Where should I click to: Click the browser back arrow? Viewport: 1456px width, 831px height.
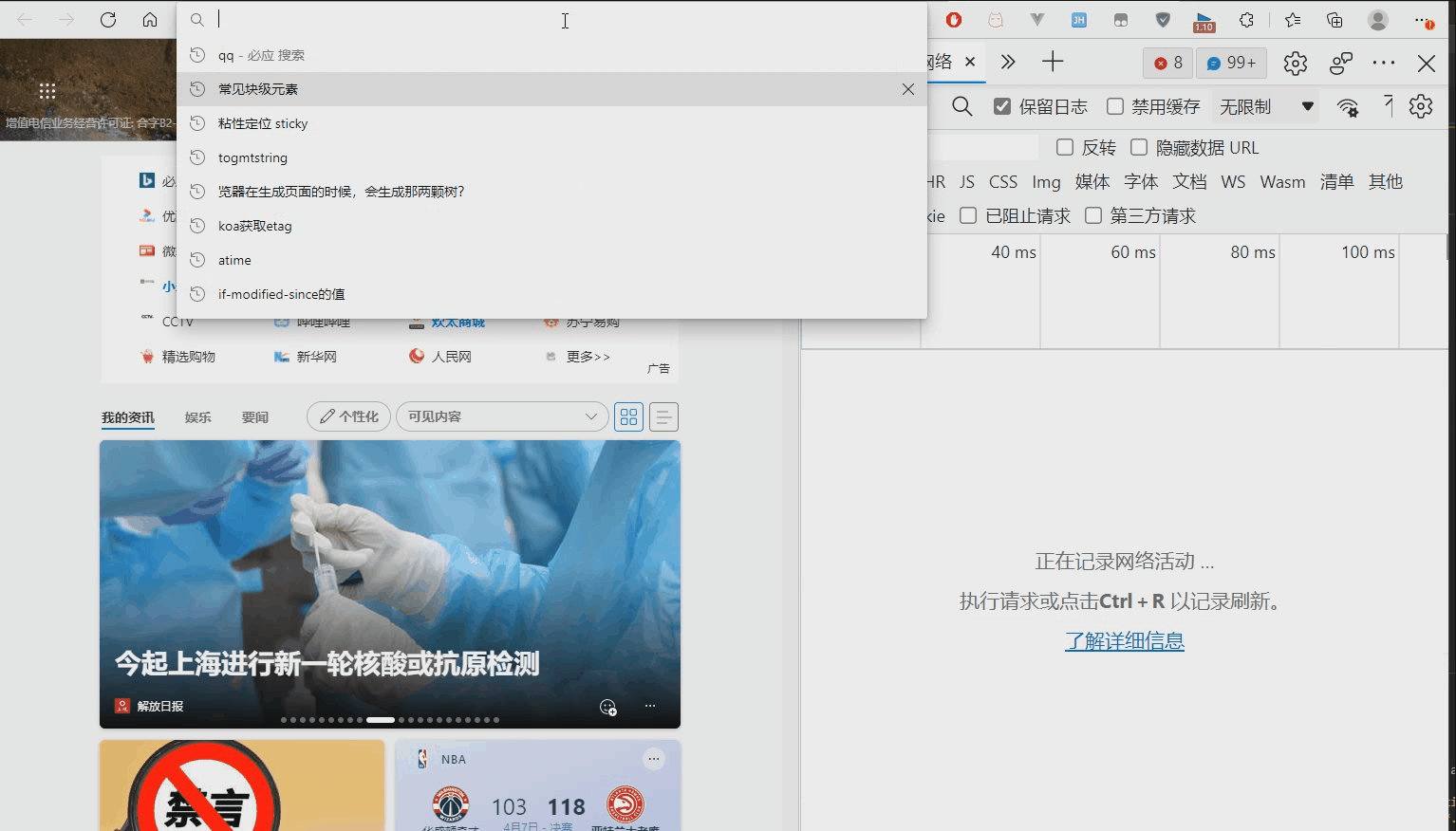pyautogui.click(x=25, y=20)
